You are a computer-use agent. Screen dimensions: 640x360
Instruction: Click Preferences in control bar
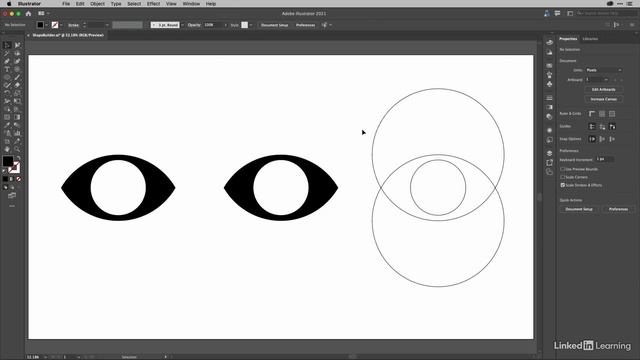[x=305, y=25]
